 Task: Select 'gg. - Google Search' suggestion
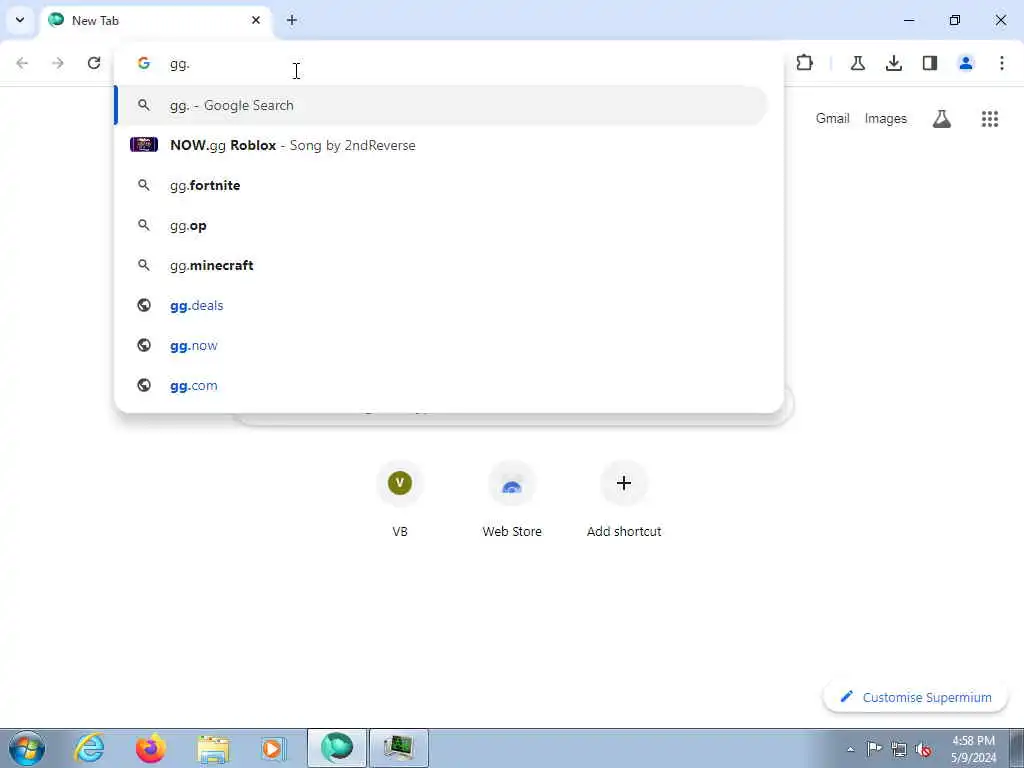[x=442, y=105]
